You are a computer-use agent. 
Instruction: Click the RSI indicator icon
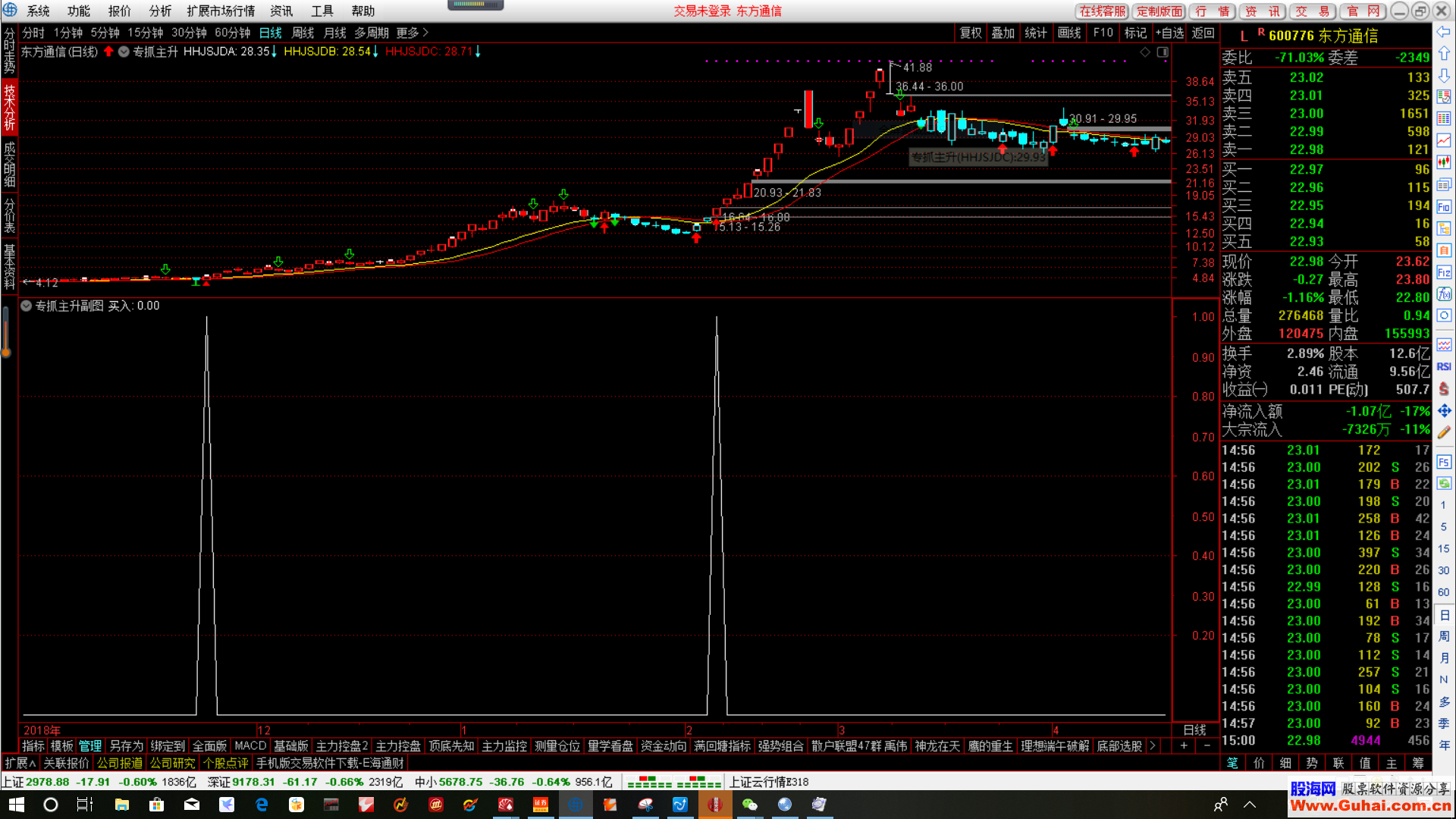point(1444,366)
